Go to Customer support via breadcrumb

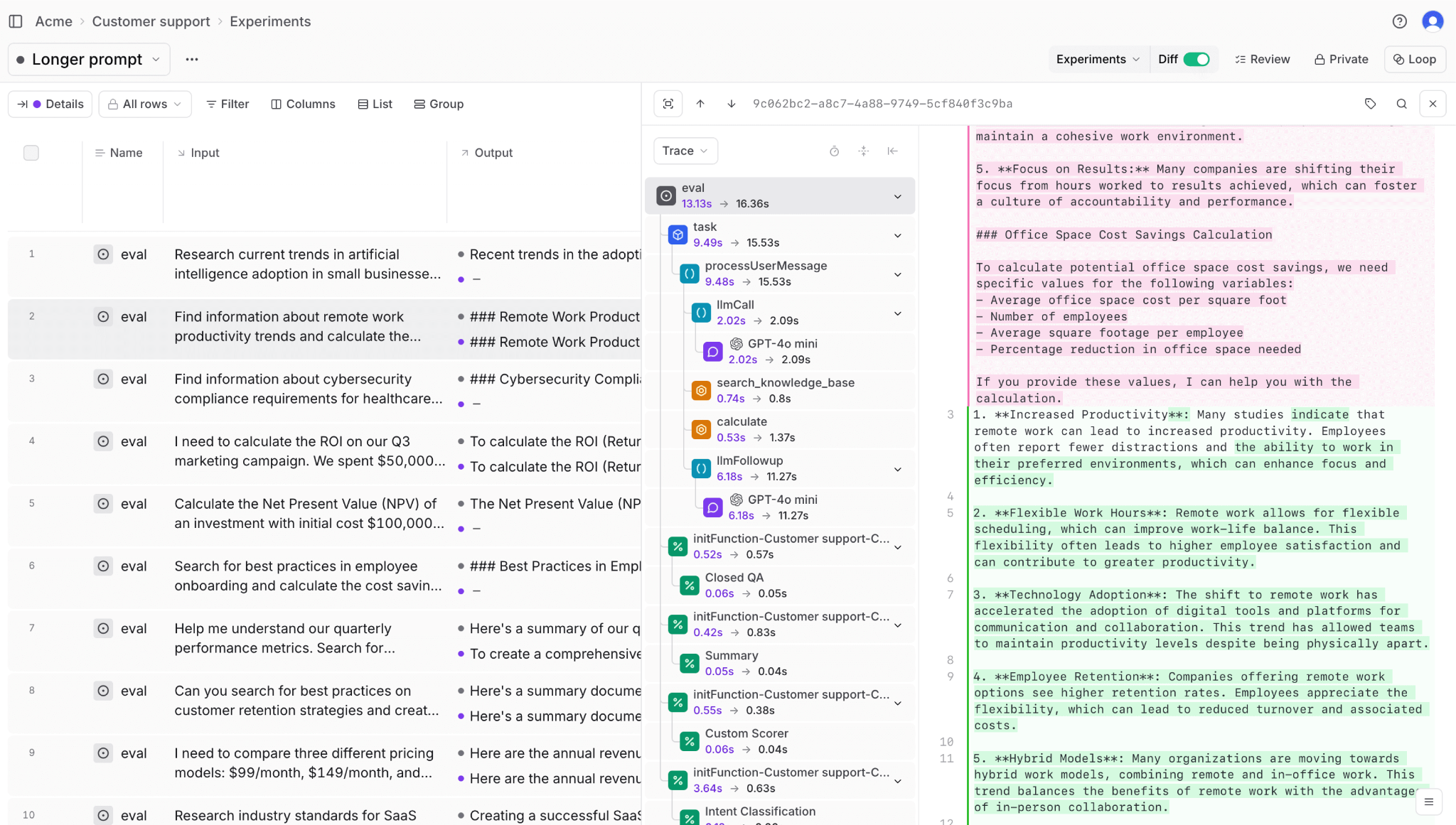pos(151,21)
